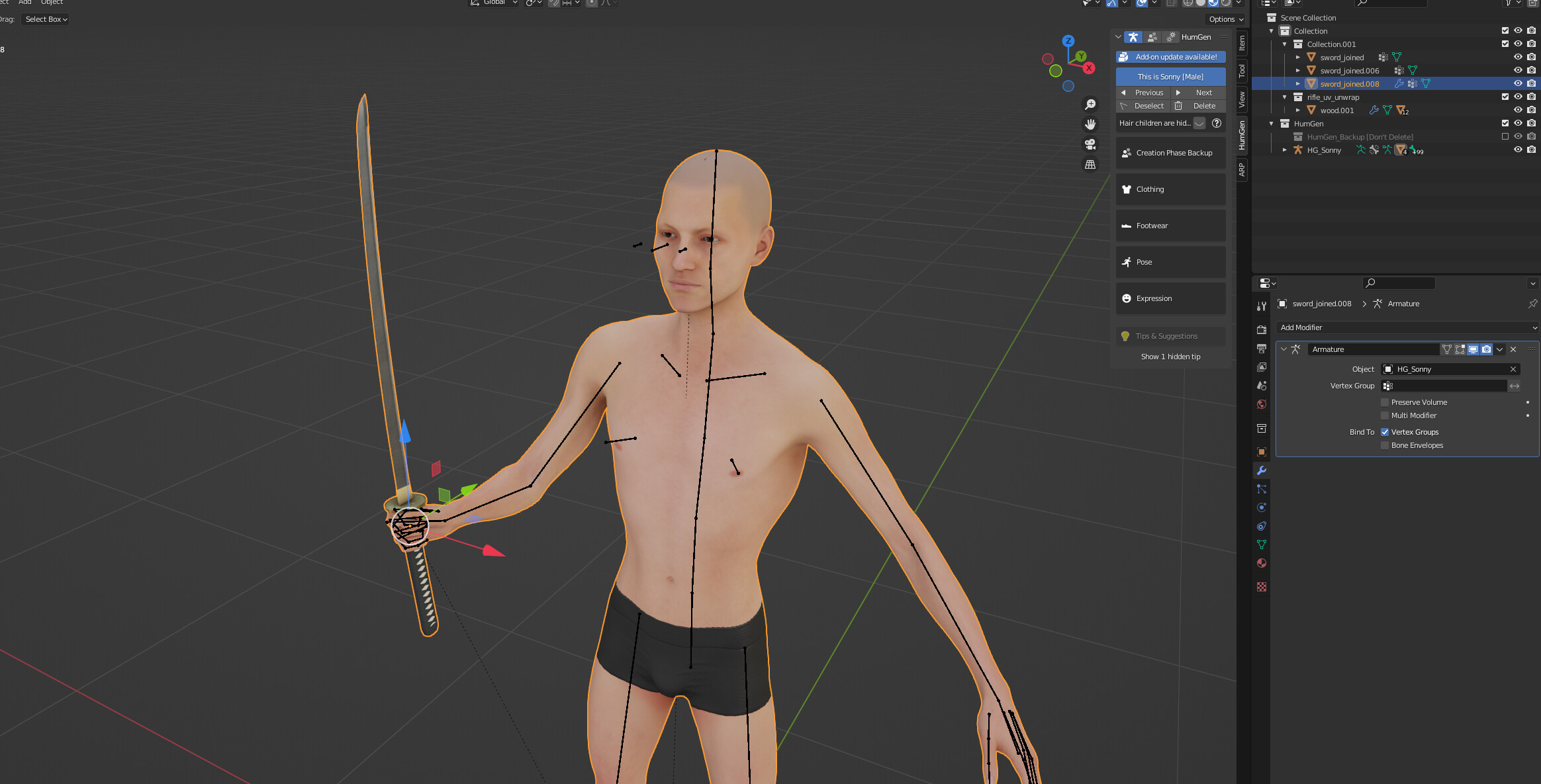
Task: Switch to the Tool sidebar tab
Action: 1242,71
